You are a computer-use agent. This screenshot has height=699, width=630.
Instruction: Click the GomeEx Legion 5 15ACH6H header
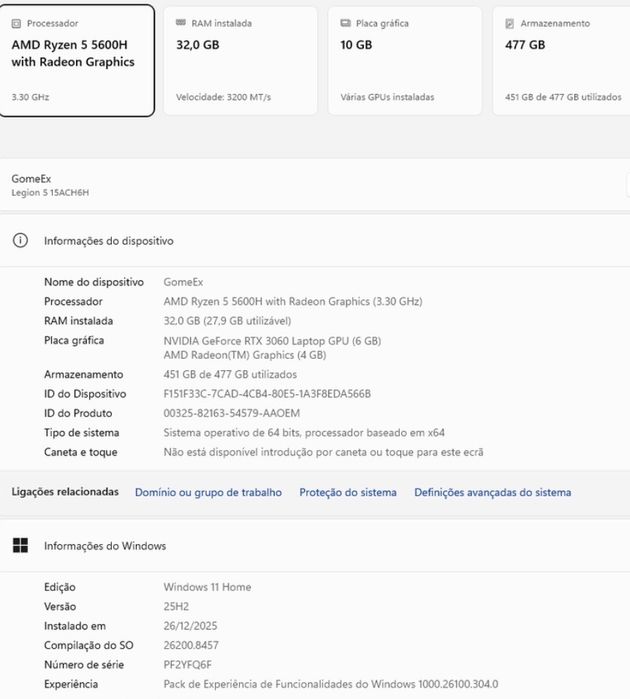pyautogui.click(x=315, y=185)
